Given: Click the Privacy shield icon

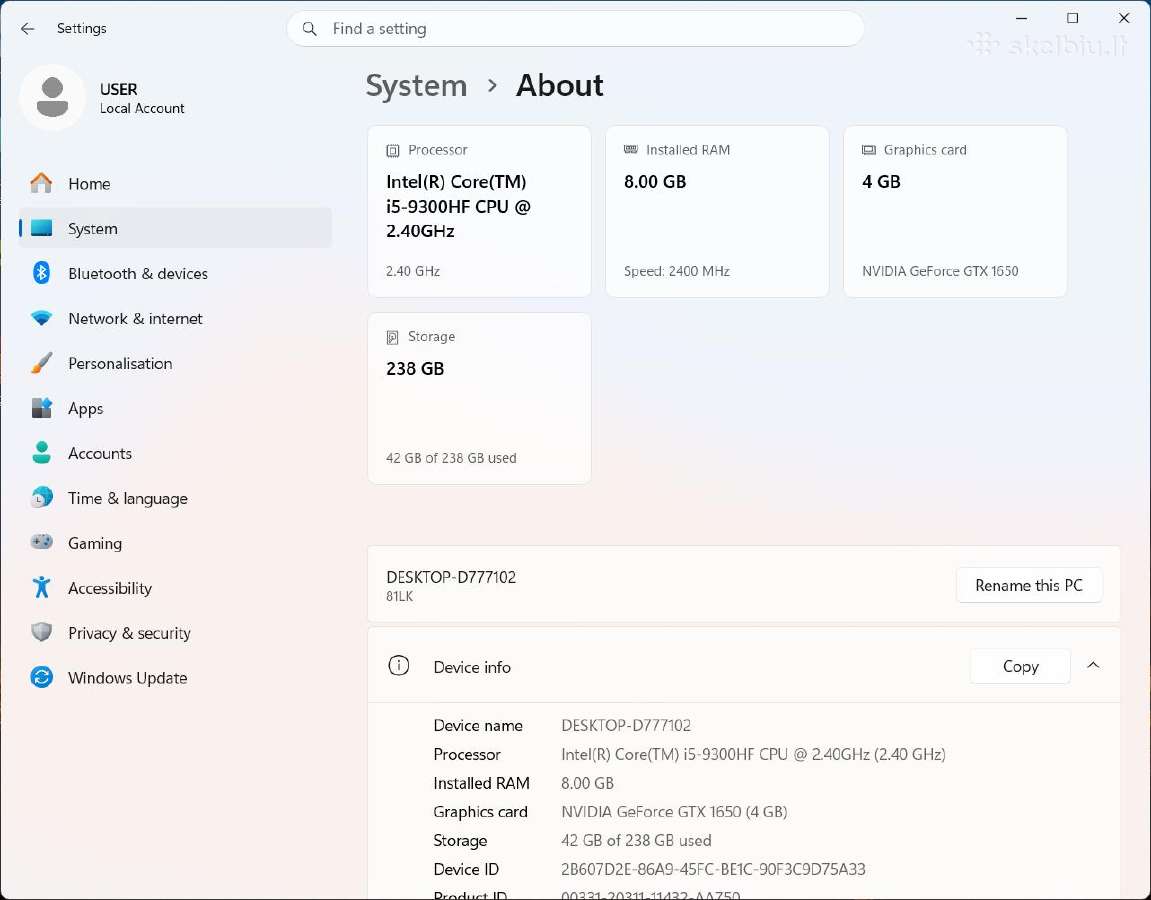Looking at the screenshot, I should pos(41,632).
